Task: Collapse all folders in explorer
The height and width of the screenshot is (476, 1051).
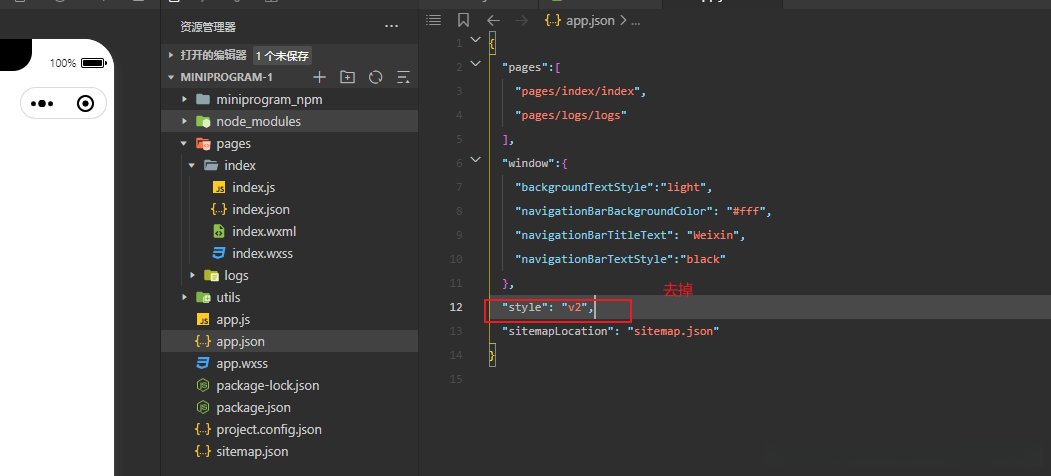Action: 404,77
